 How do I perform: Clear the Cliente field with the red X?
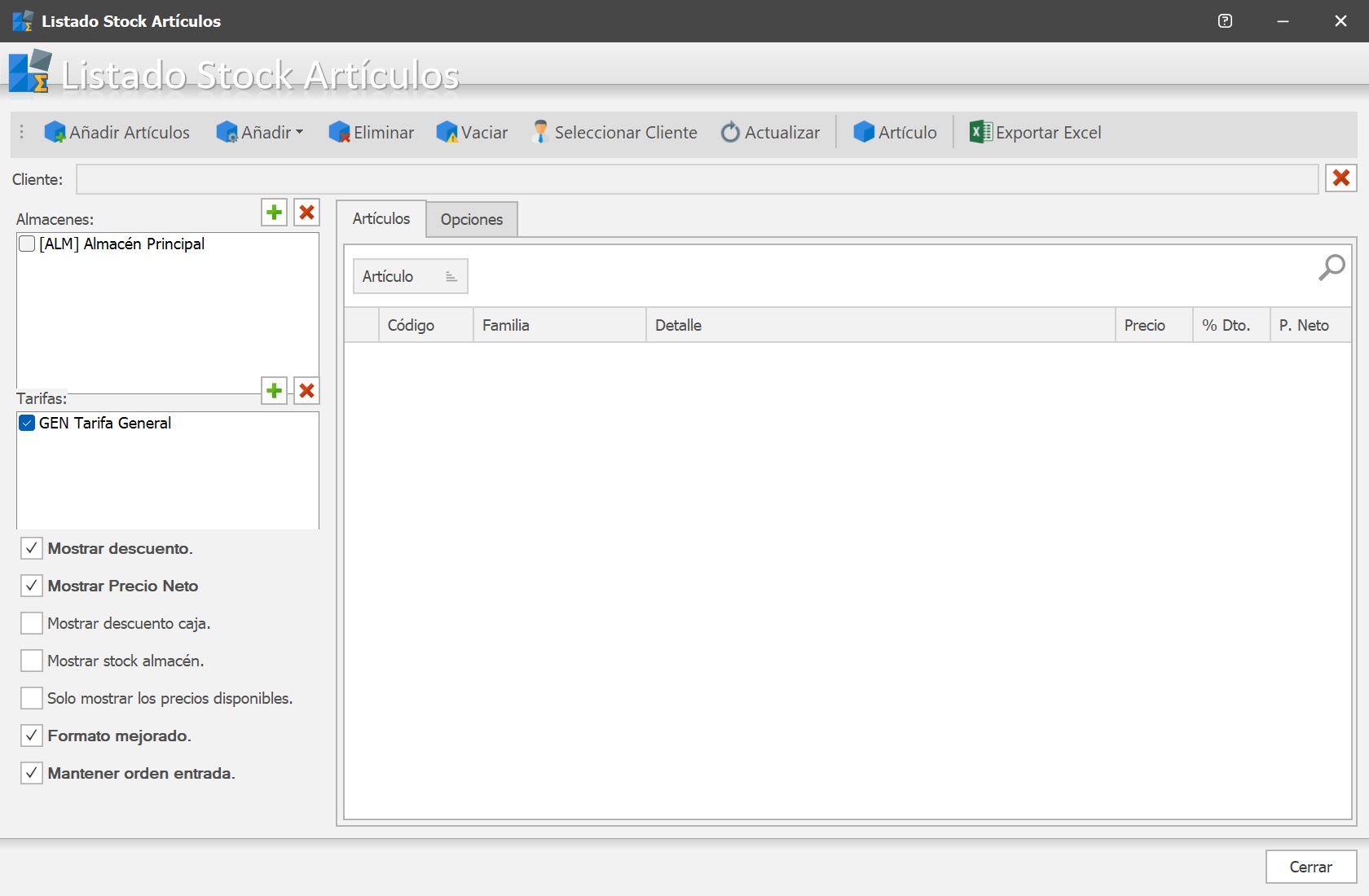(1341, 178)
